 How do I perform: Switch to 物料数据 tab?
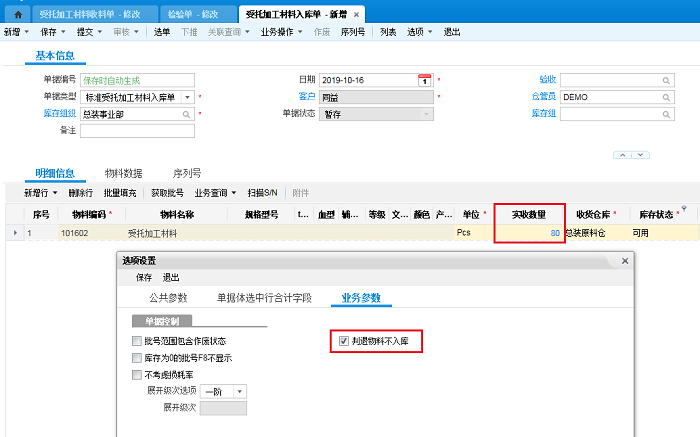123,173
